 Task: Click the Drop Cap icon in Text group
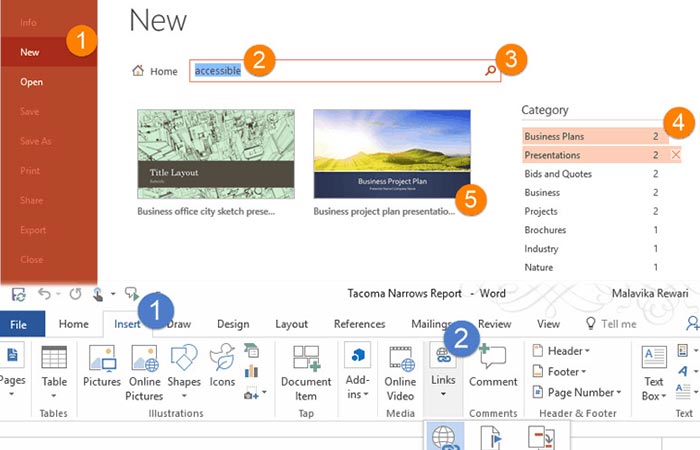click(683, 392)
